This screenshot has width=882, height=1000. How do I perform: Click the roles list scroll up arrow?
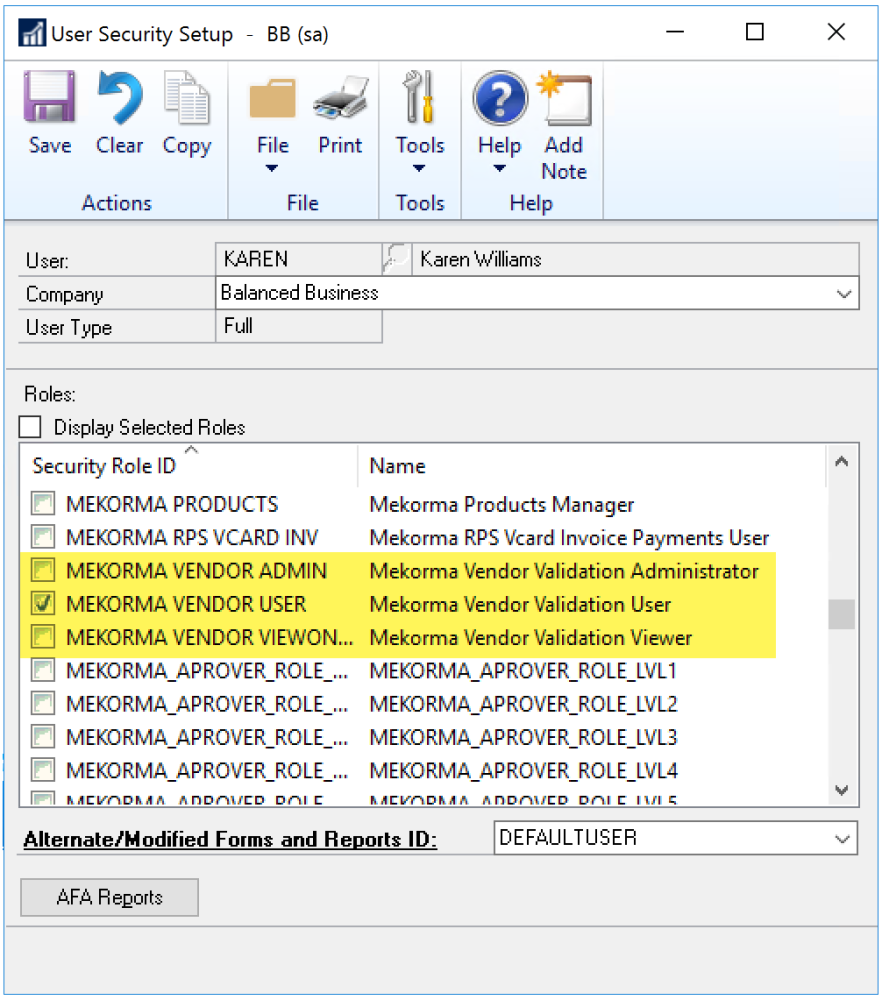click(x=842, y=462)
